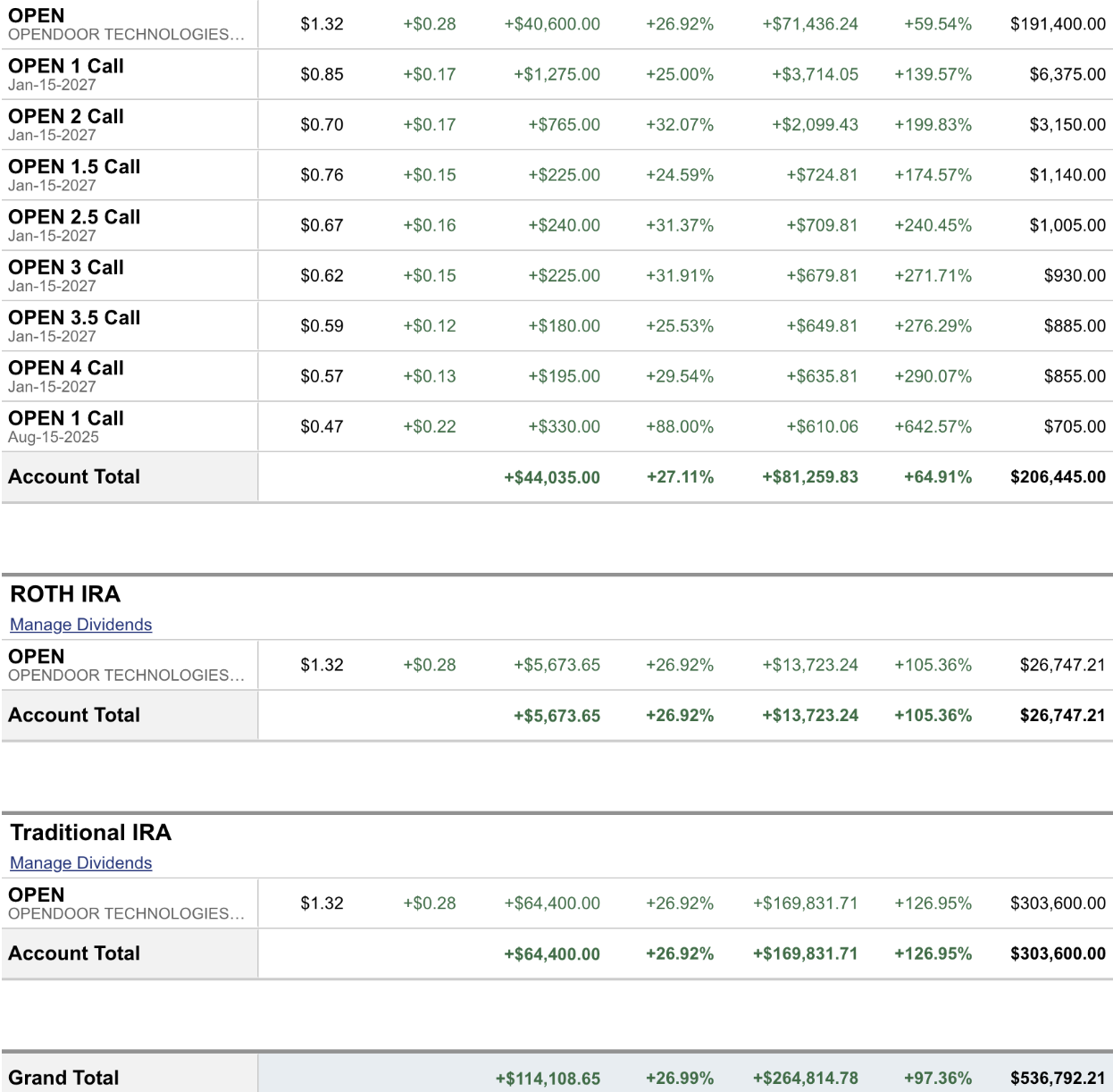This screenshot has height=1092, width=1113.
Task: Click the $206,445.00 account total value
Action: click(1058, 477)
